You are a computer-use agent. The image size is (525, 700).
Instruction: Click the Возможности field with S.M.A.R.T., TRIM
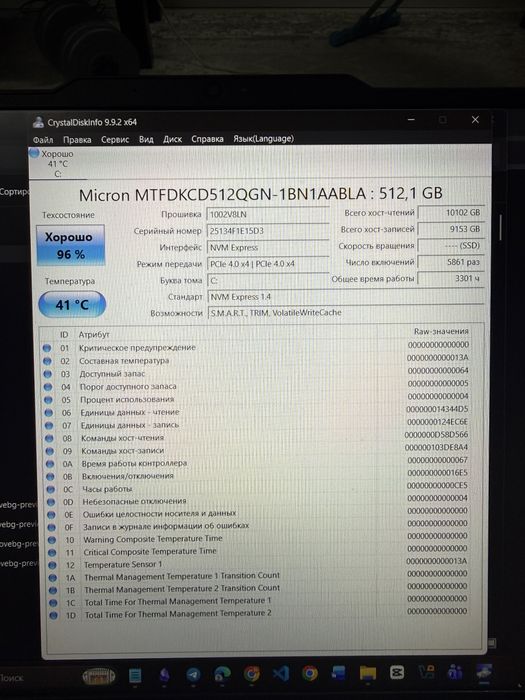point(346,313)
